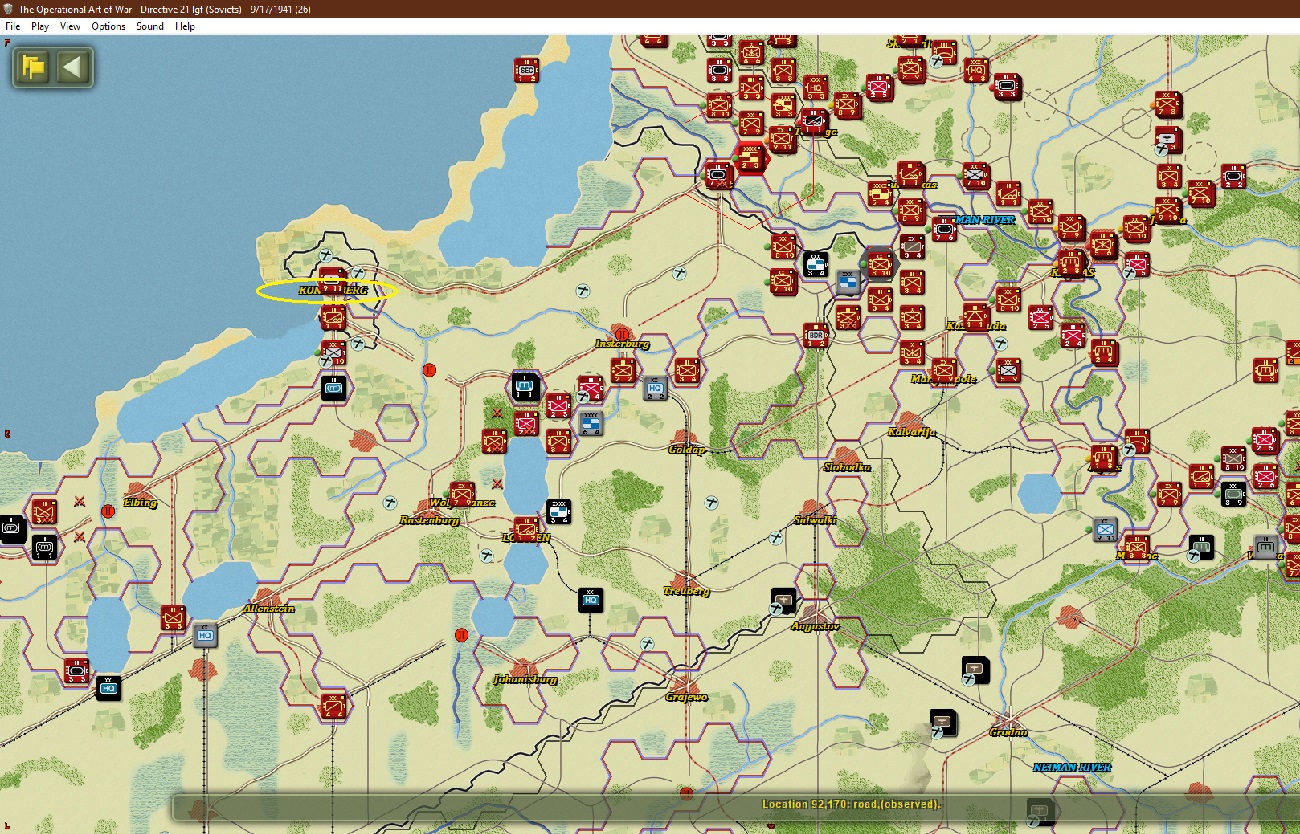Image resolution: width=1300 pixels, height=834 pixels.
Task: Click the Goldap city hex
Action: (686, 438)
